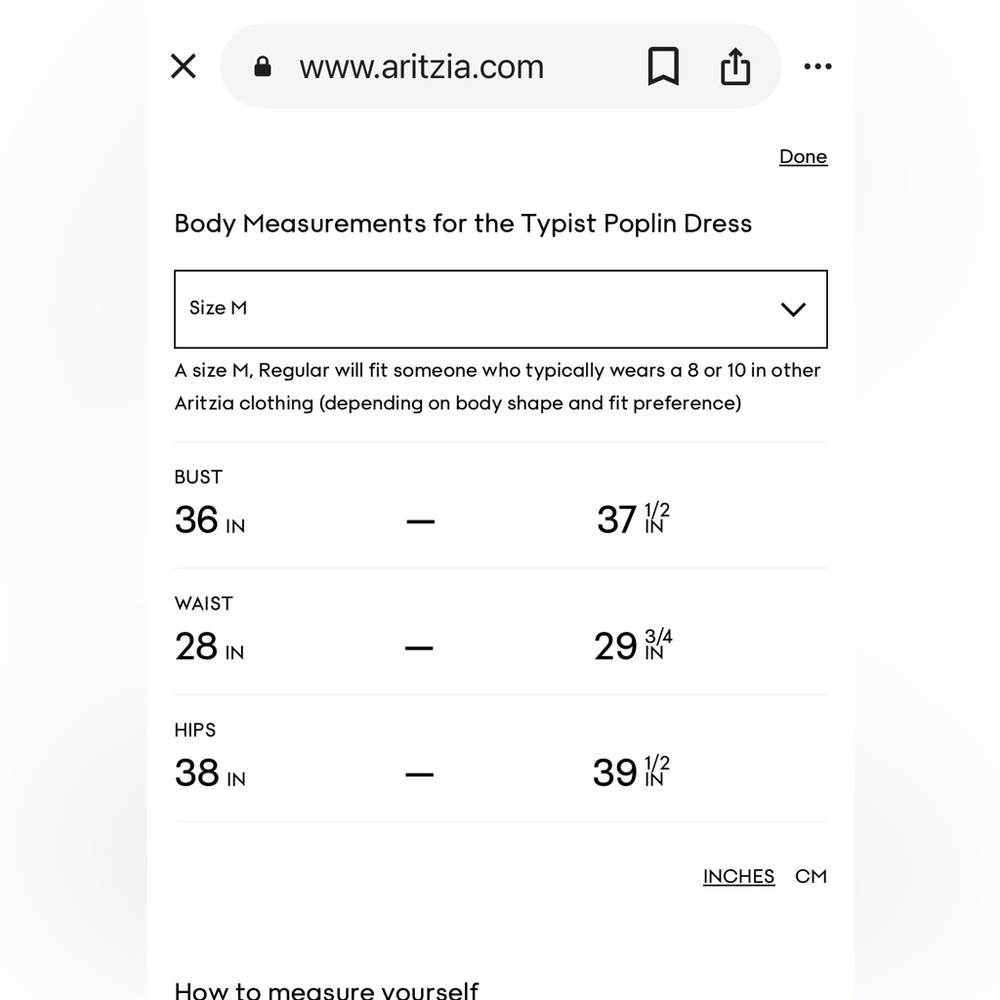Tap the size M Regular fit description text
The height and width of the screenshot is (1000, 1000).
[497, 386]
